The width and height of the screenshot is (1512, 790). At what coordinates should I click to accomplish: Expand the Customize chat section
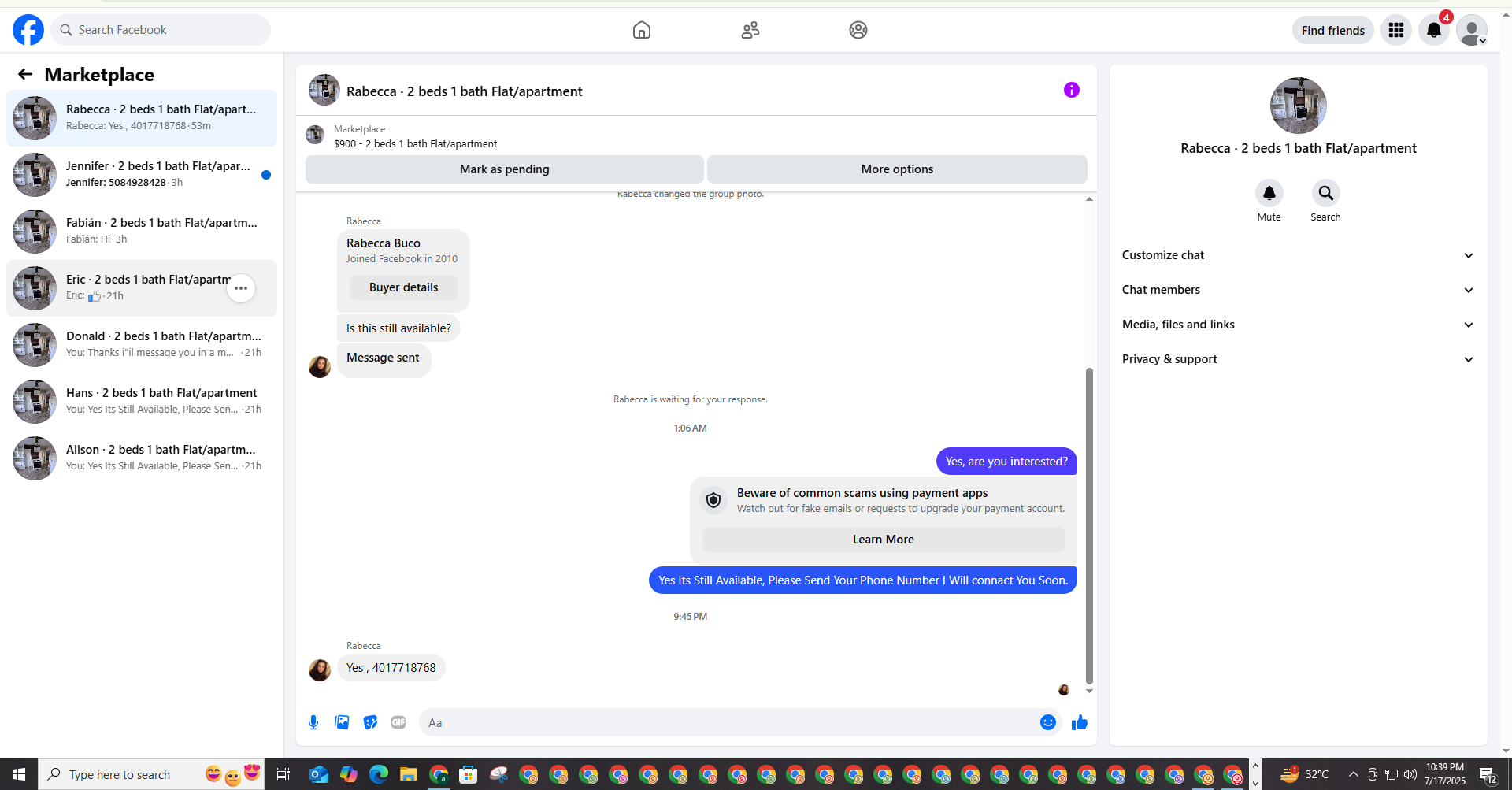(1299, 255)
